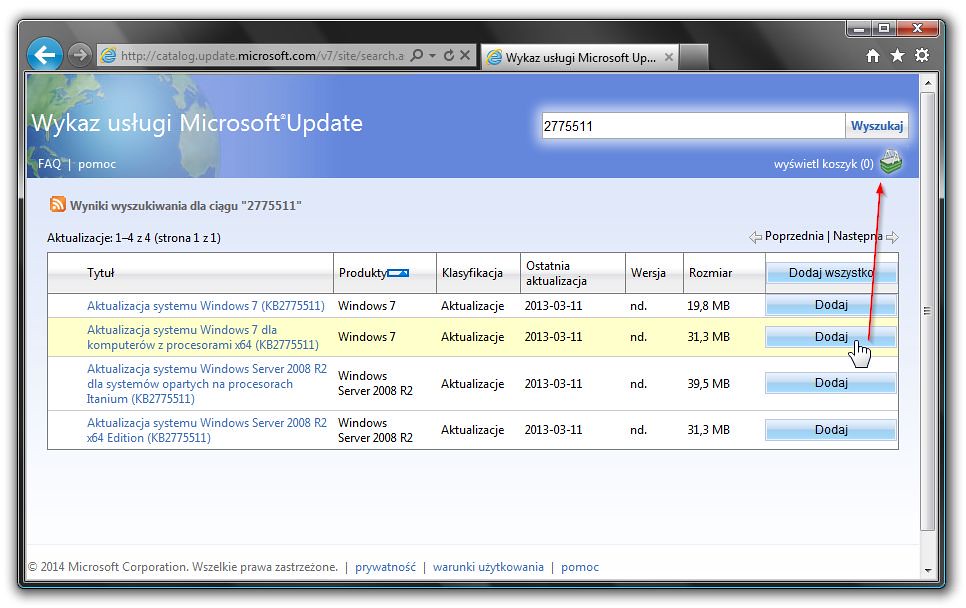Open Aktualizacja systemu Windows 7 (KB2775511) link
Image resolution: width=966 pixels, height=608 pixels.
206,306
